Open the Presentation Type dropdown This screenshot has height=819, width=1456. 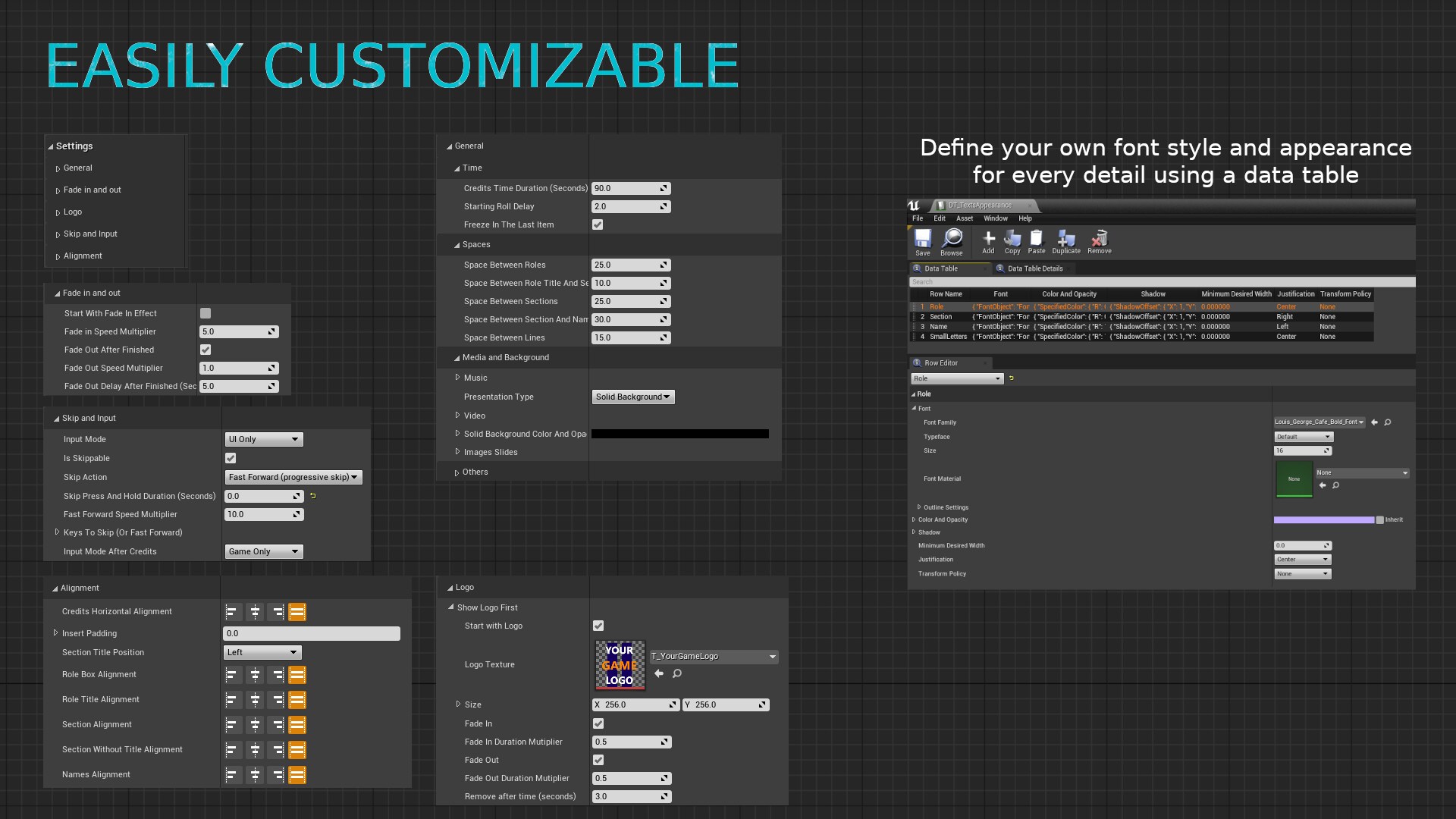click(632, 397)
